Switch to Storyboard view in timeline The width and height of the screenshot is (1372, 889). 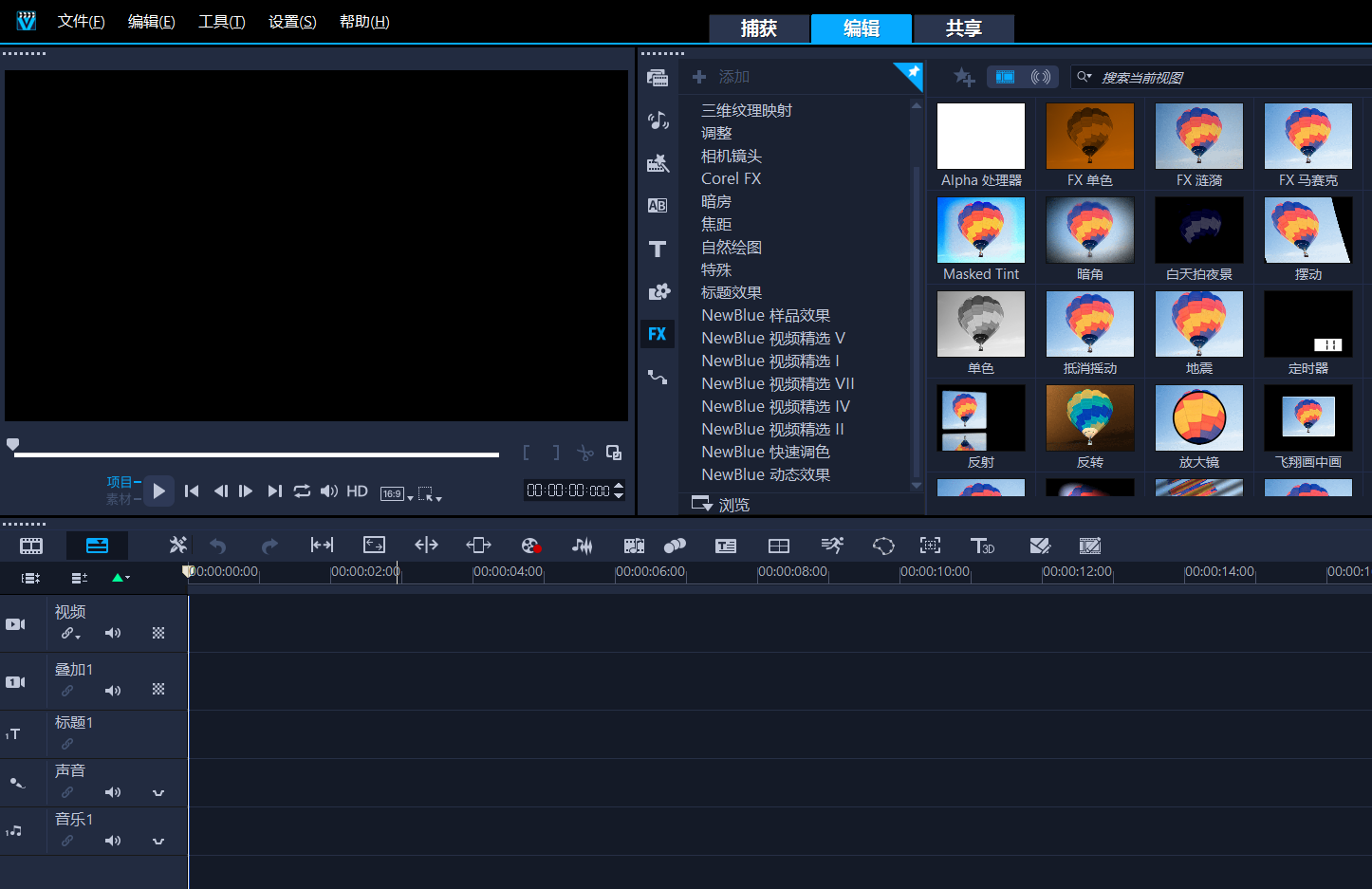point(31,546)
